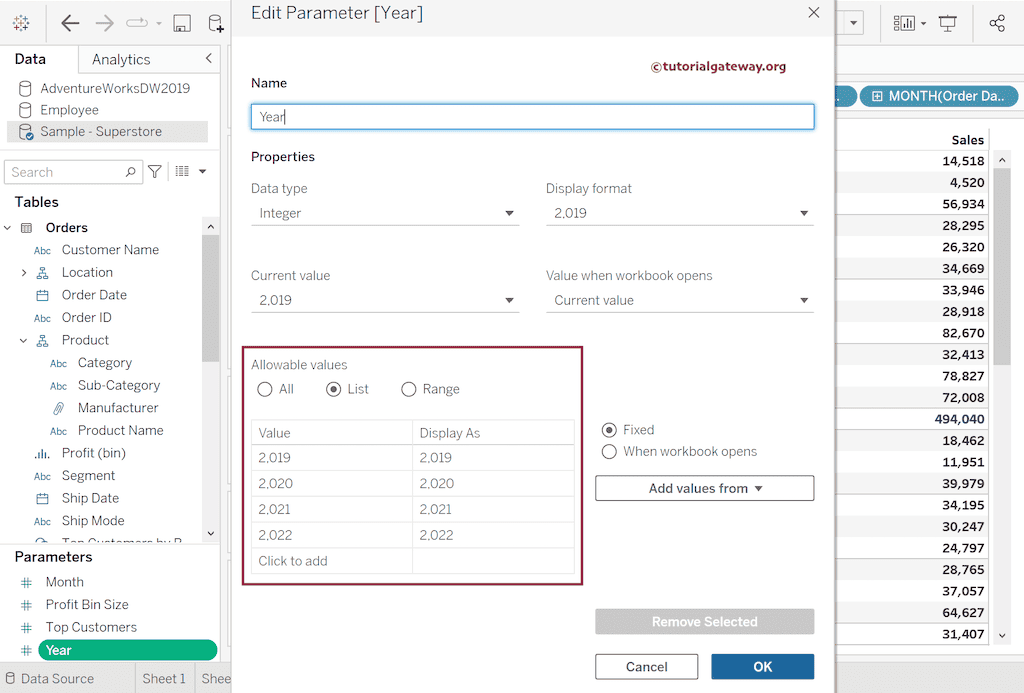Viewport: 1024px width, 693px height.
Task: Click the filter icon beside the search box
Action: (x=154, y=172)
